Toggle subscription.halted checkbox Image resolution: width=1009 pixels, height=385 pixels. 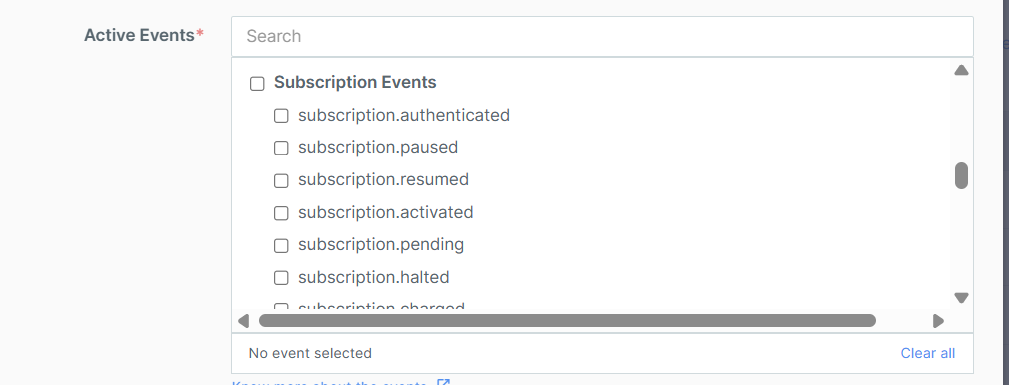pos(281,278)
